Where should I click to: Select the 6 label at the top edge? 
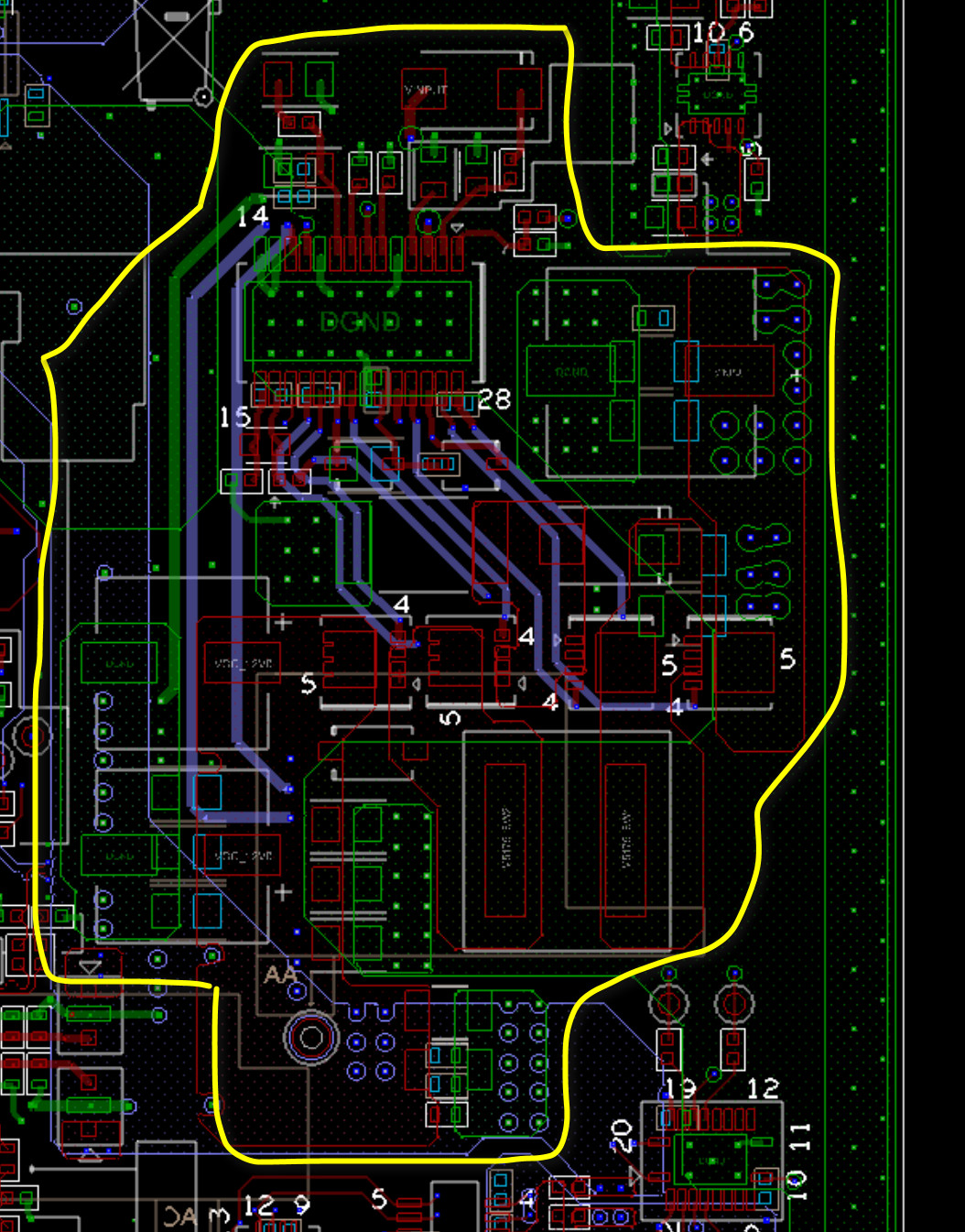click(746, 32)
